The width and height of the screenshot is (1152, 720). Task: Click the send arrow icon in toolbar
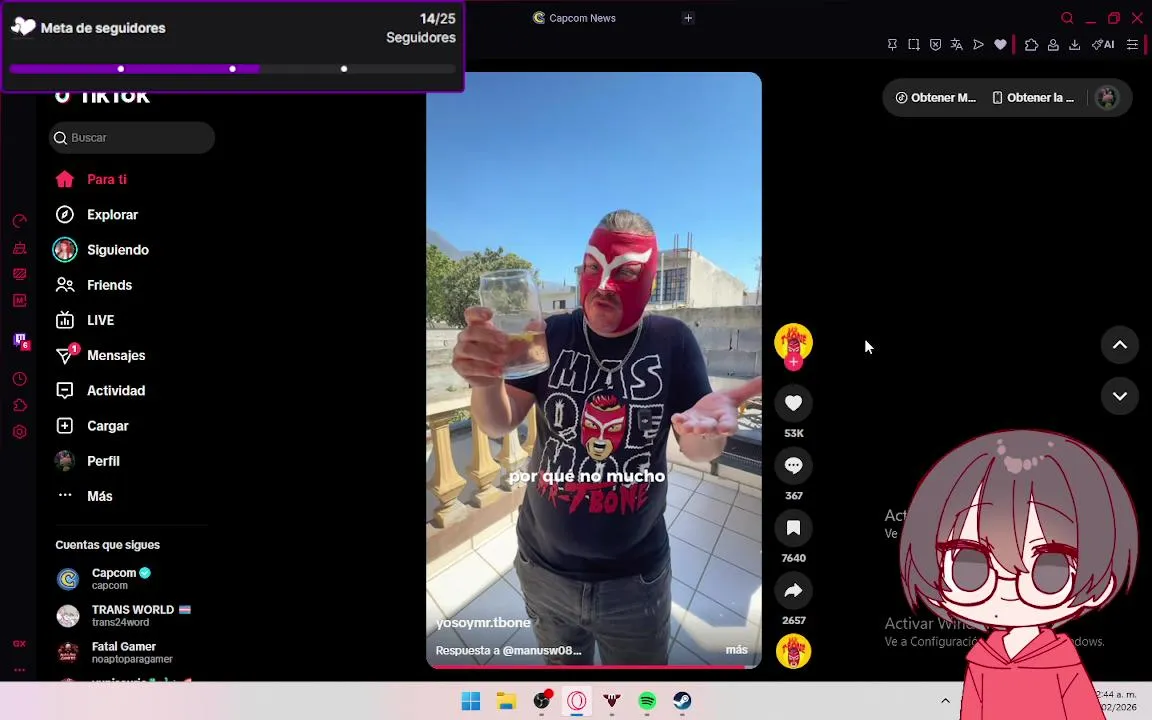(979, 45)
